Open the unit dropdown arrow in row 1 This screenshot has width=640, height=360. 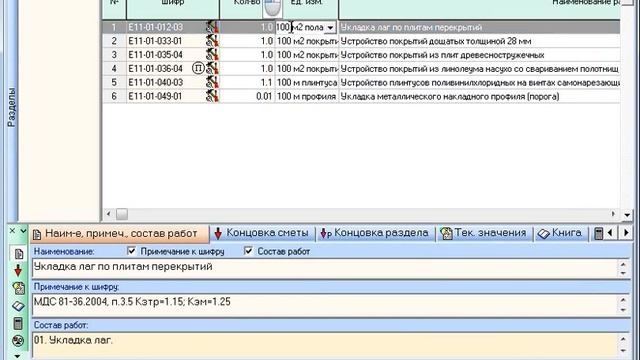tap(330, 28)
